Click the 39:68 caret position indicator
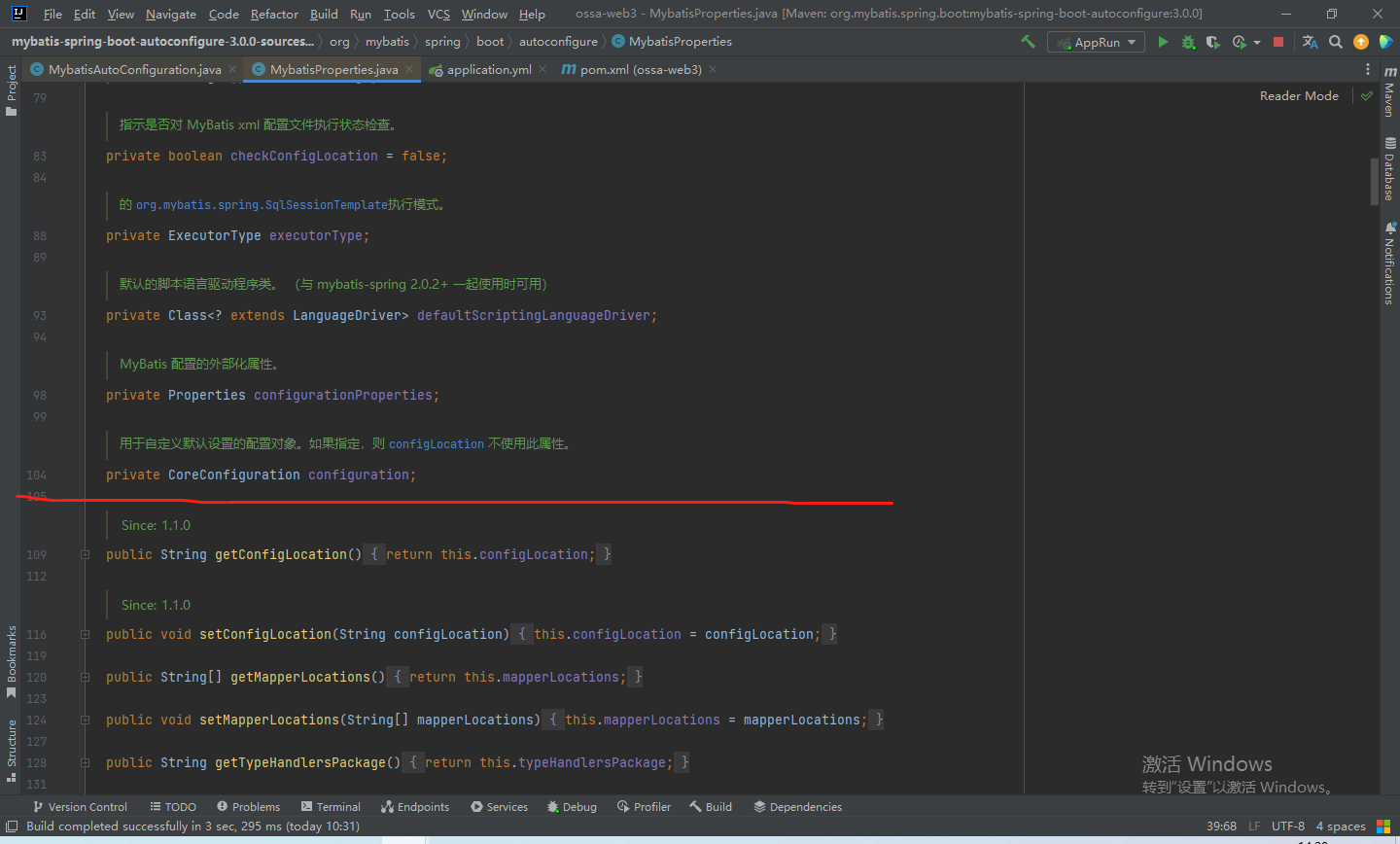This screenshot has width=1400, height=844. [x=1221, y=826]
